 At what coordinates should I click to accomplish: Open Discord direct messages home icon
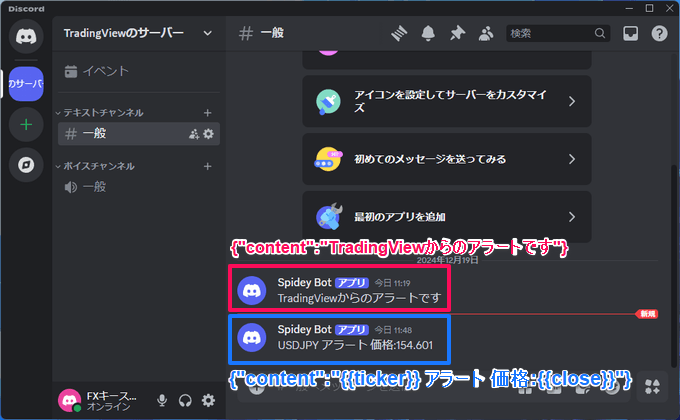[x=26, y=36]
